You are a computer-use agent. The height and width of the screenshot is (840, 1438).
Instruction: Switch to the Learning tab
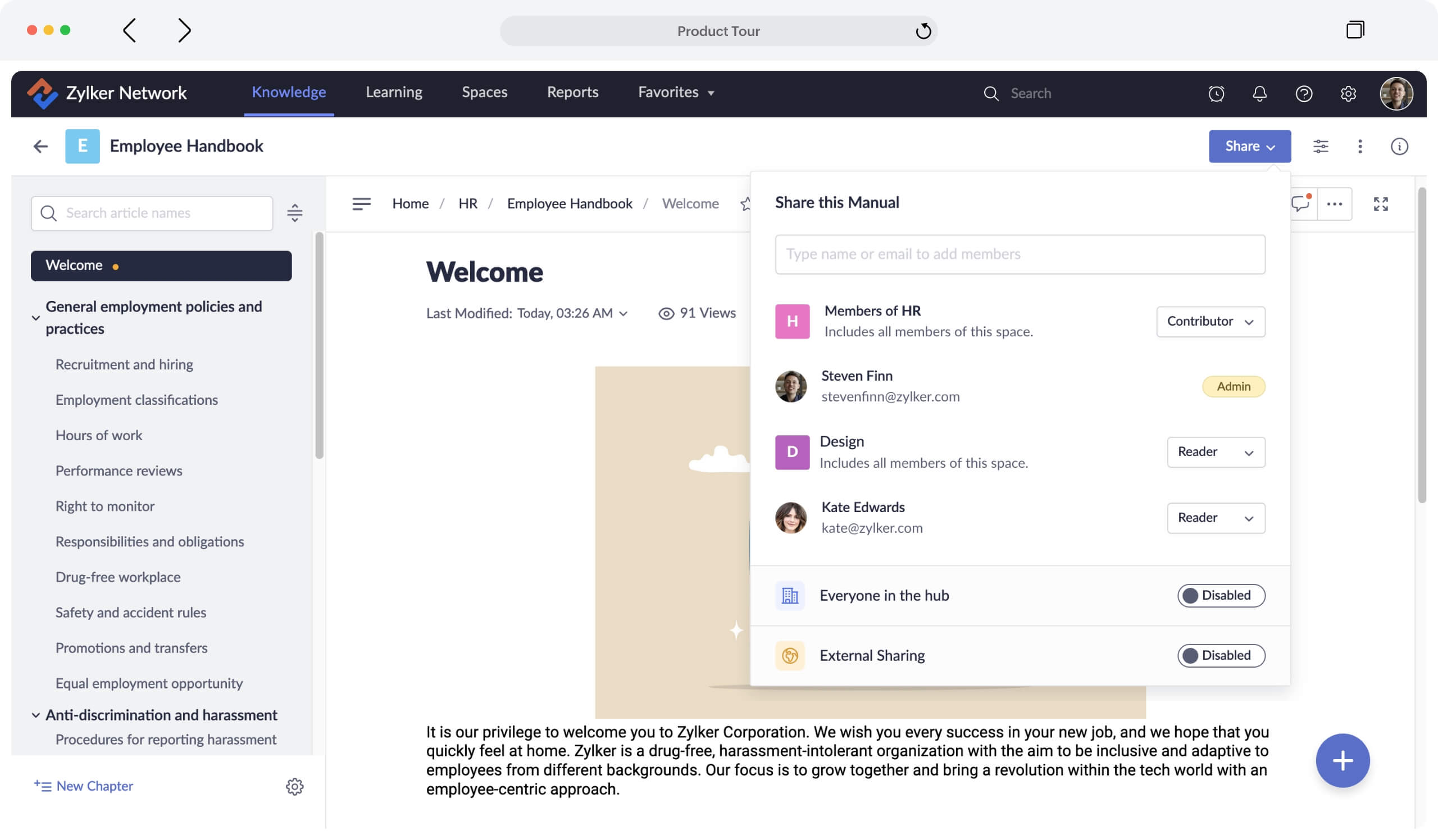(x=394, y=93)
